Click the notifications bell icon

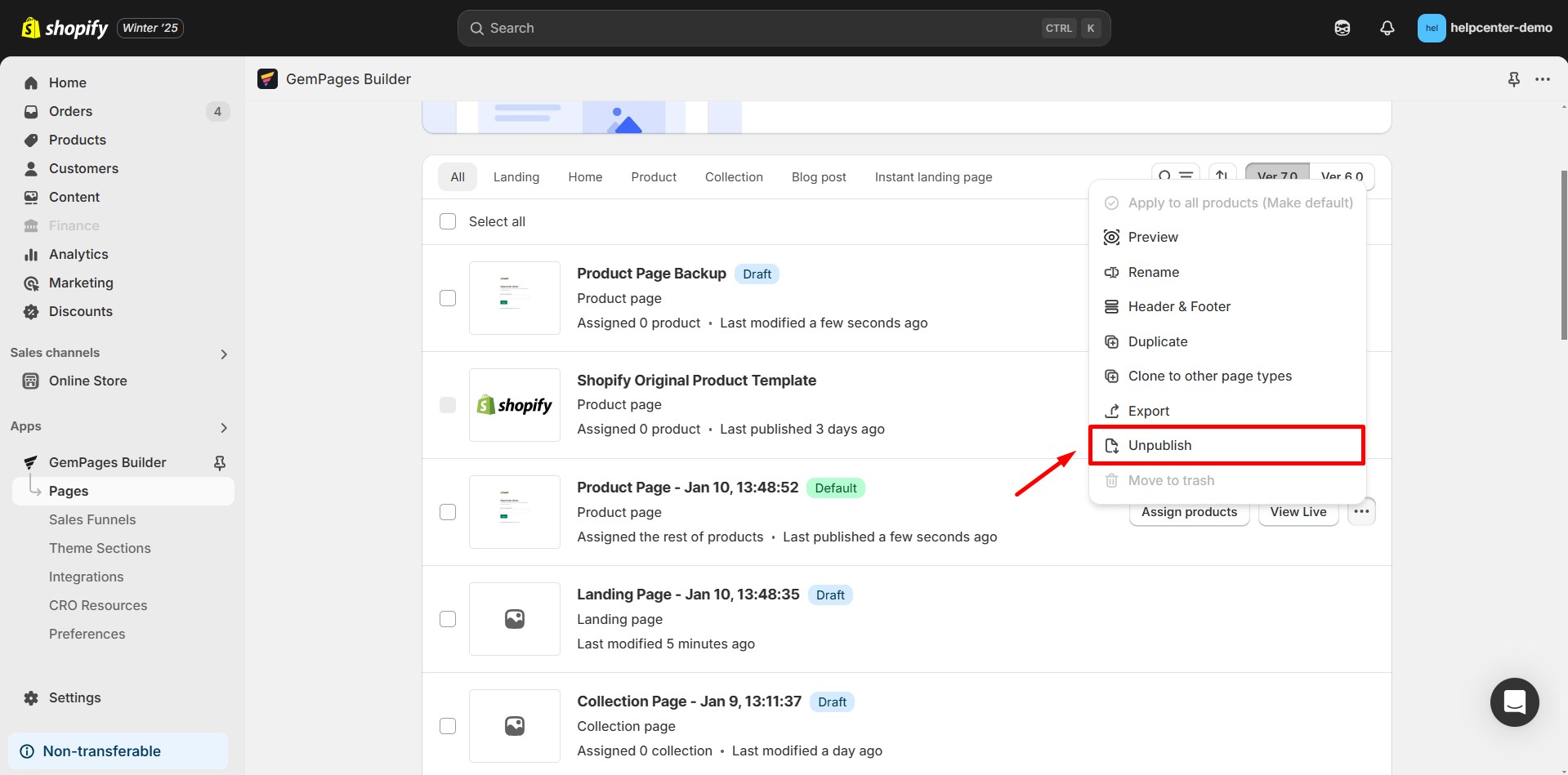pos(1387,28)
